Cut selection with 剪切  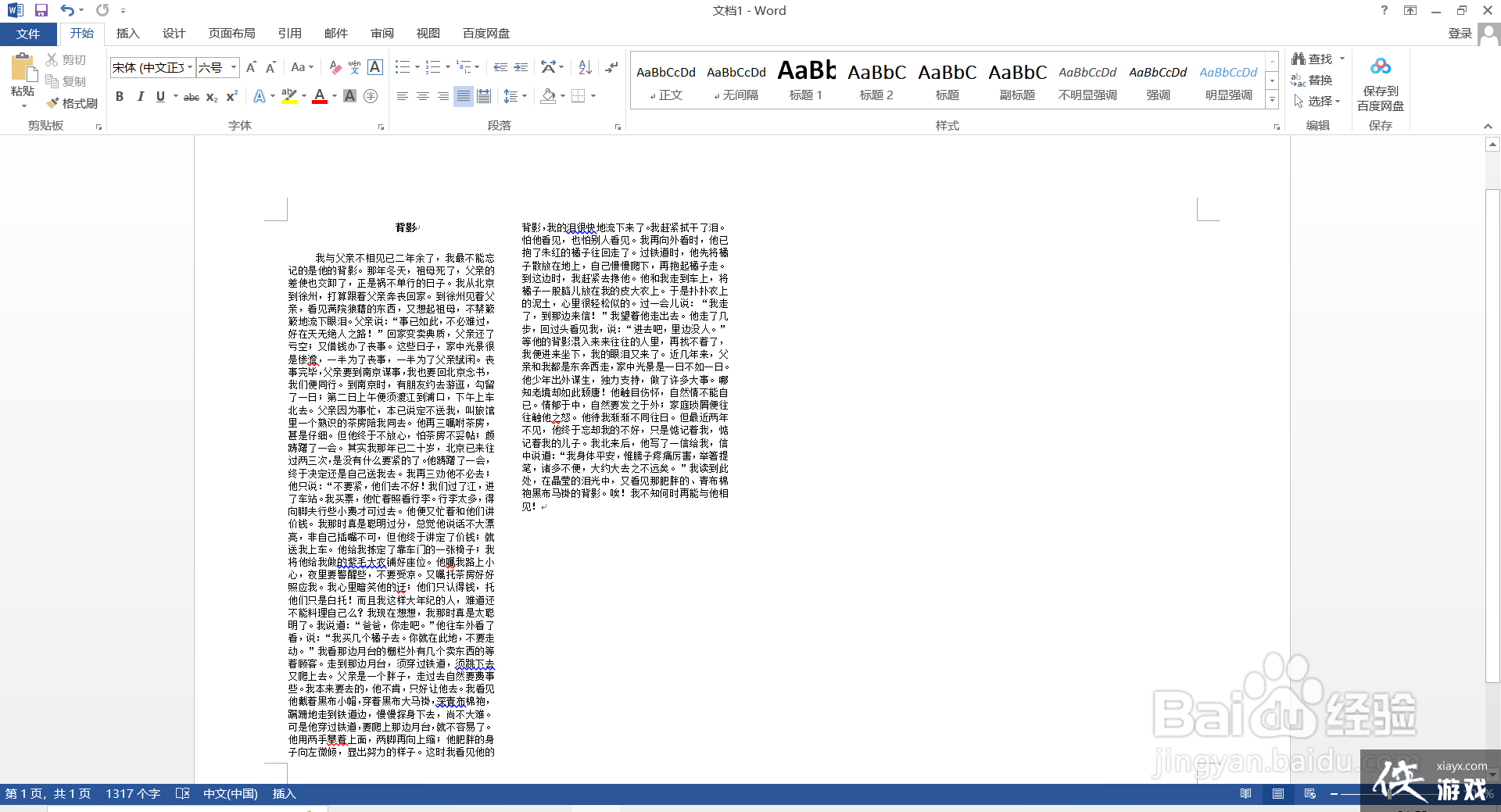point(66,59)
